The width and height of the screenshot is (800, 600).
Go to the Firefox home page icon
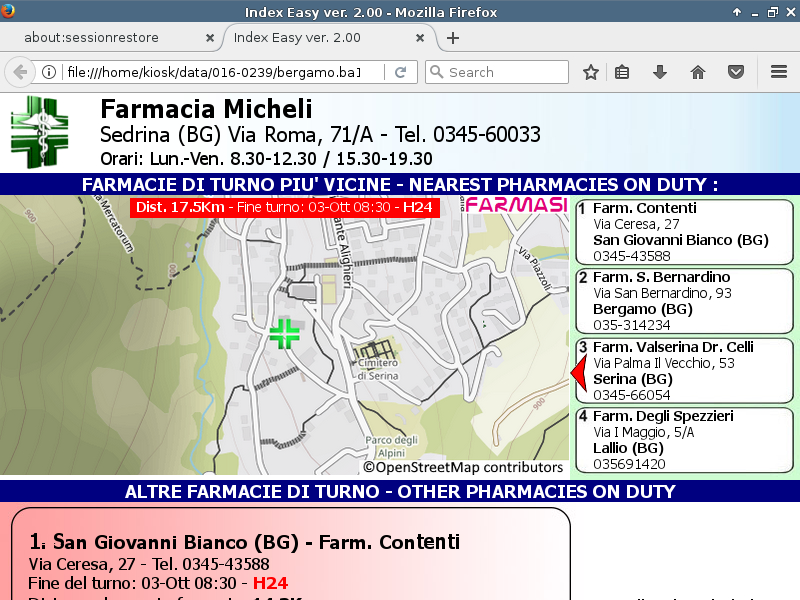pyautogui.click(x=698, y=72)
